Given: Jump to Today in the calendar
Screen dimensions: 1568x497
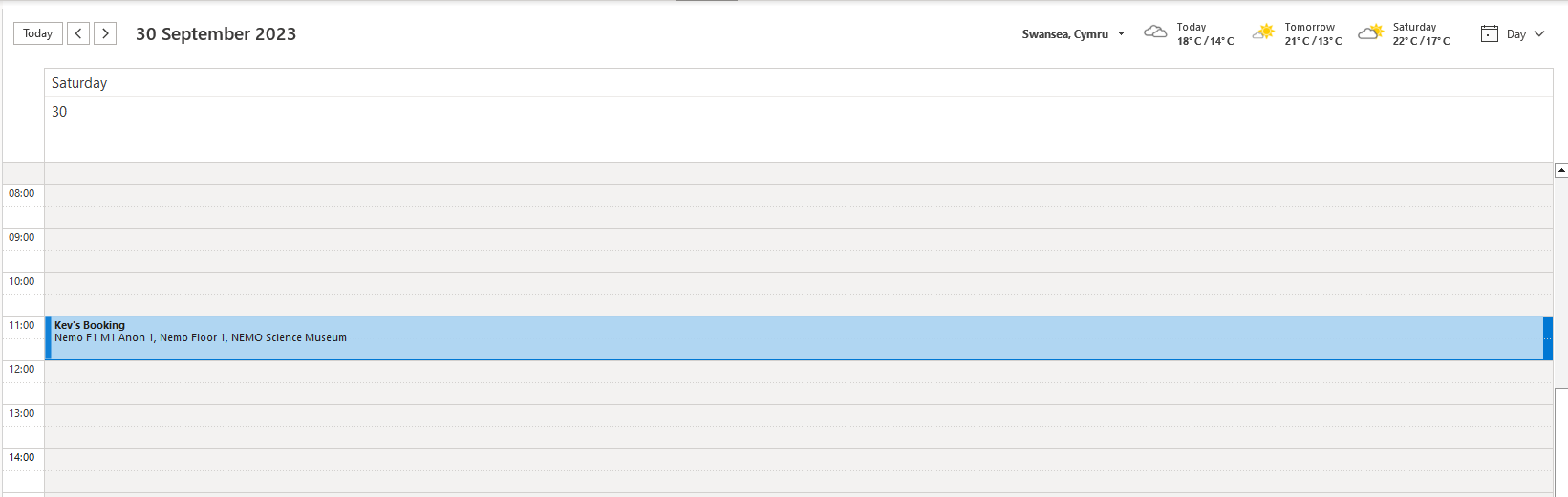Looking at the screenshot, I should click(38, 33).
